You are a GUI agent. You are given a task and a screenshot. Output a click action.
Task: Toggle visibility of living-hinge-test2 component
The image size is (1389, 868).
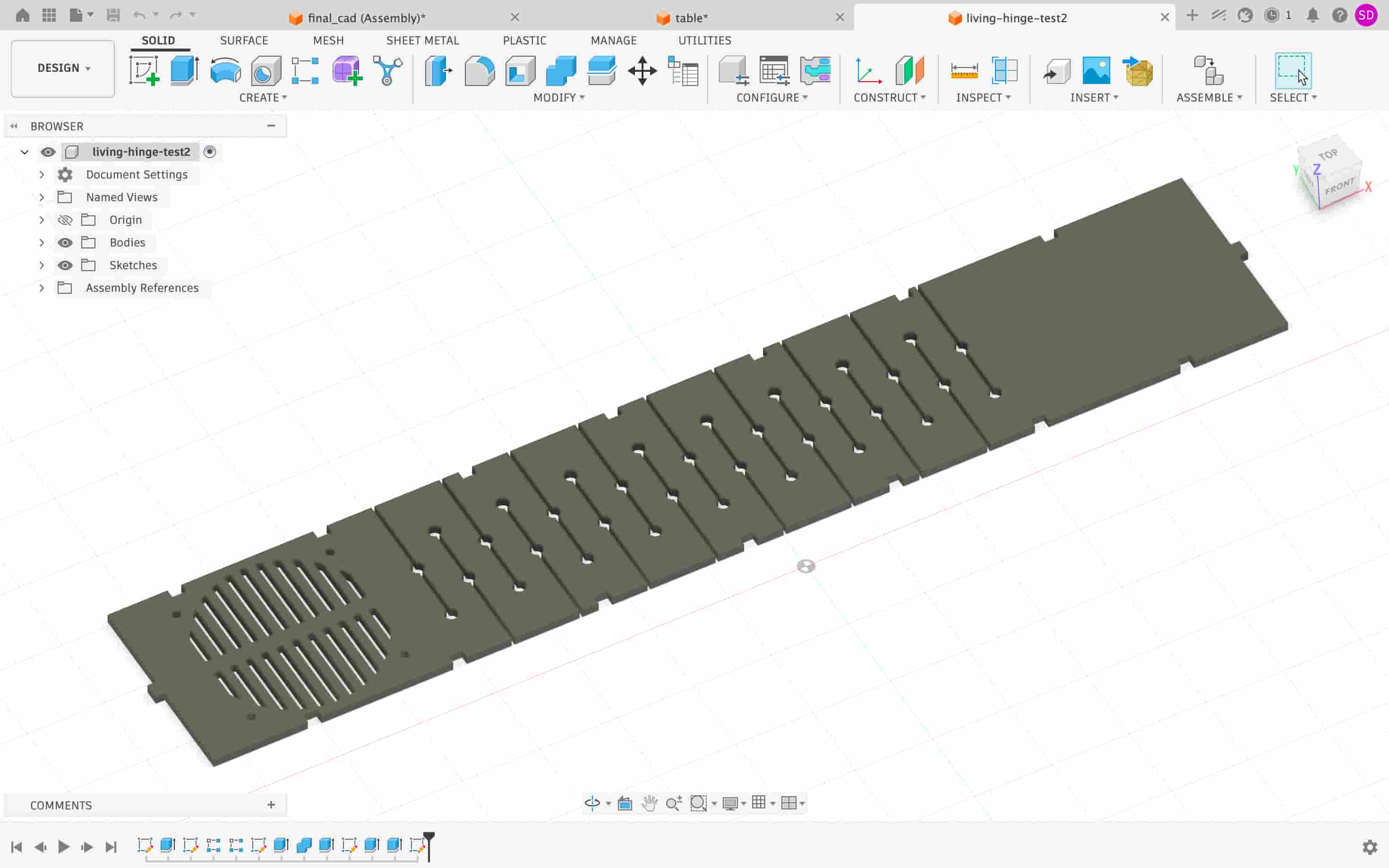[x=48, y=152]
